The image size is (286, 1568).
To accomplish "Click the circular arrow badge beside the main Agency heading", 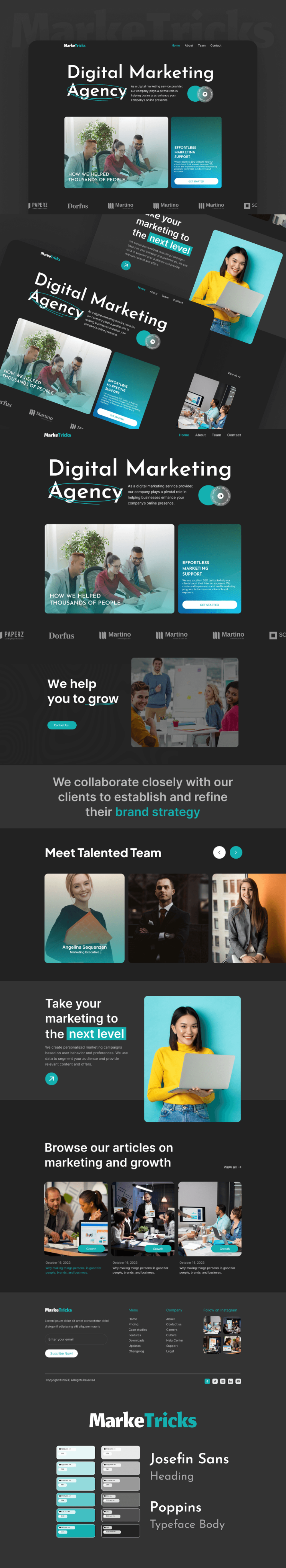I will 220,495.
